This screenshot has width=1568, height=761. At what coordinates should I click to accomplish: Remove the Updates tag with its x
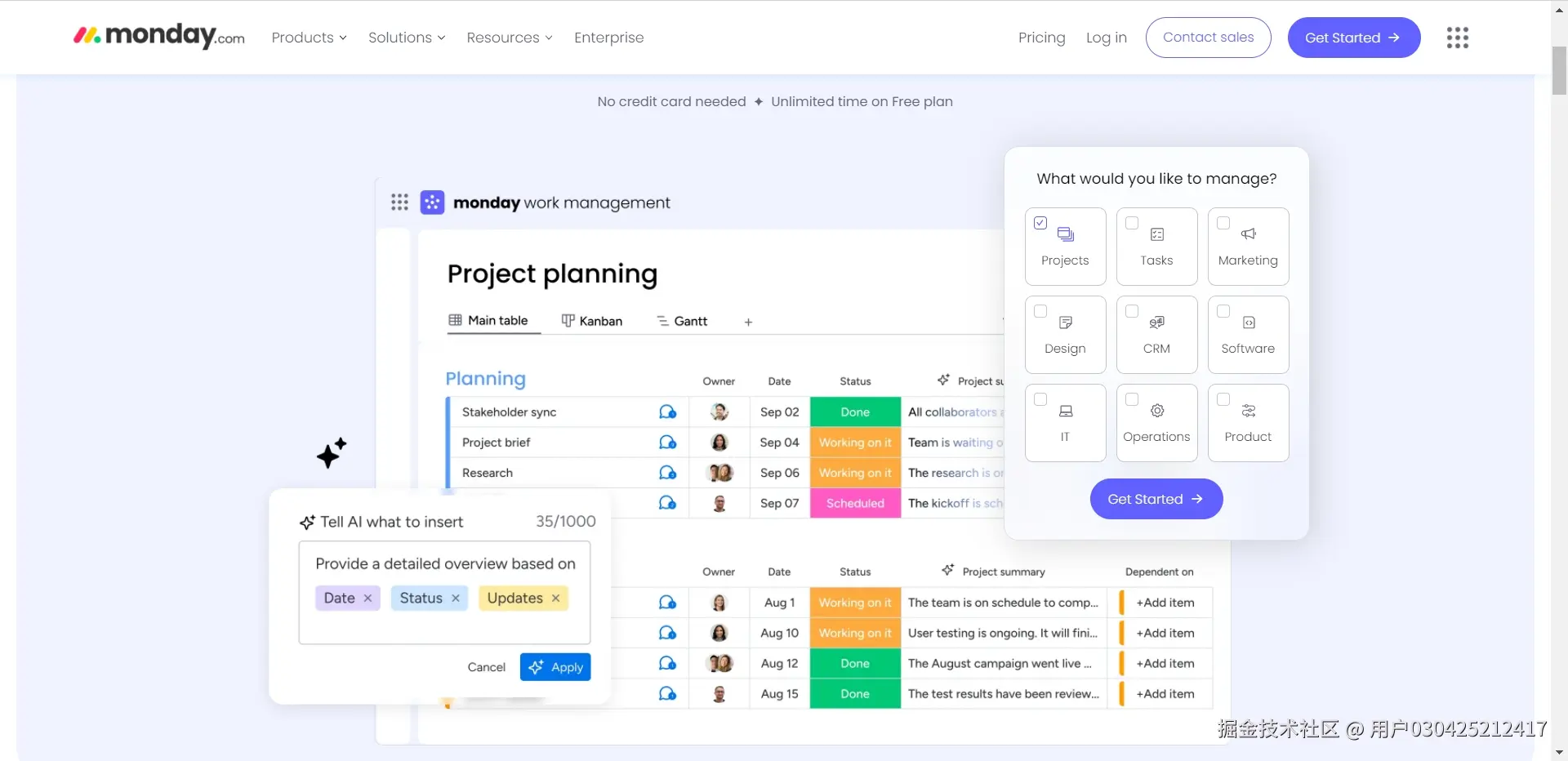[555, 598]
